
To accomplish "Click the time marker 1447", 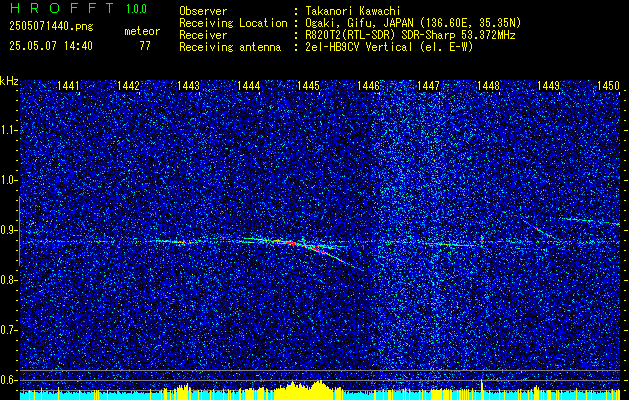I will pyautogui.click(x=428, y=86).
